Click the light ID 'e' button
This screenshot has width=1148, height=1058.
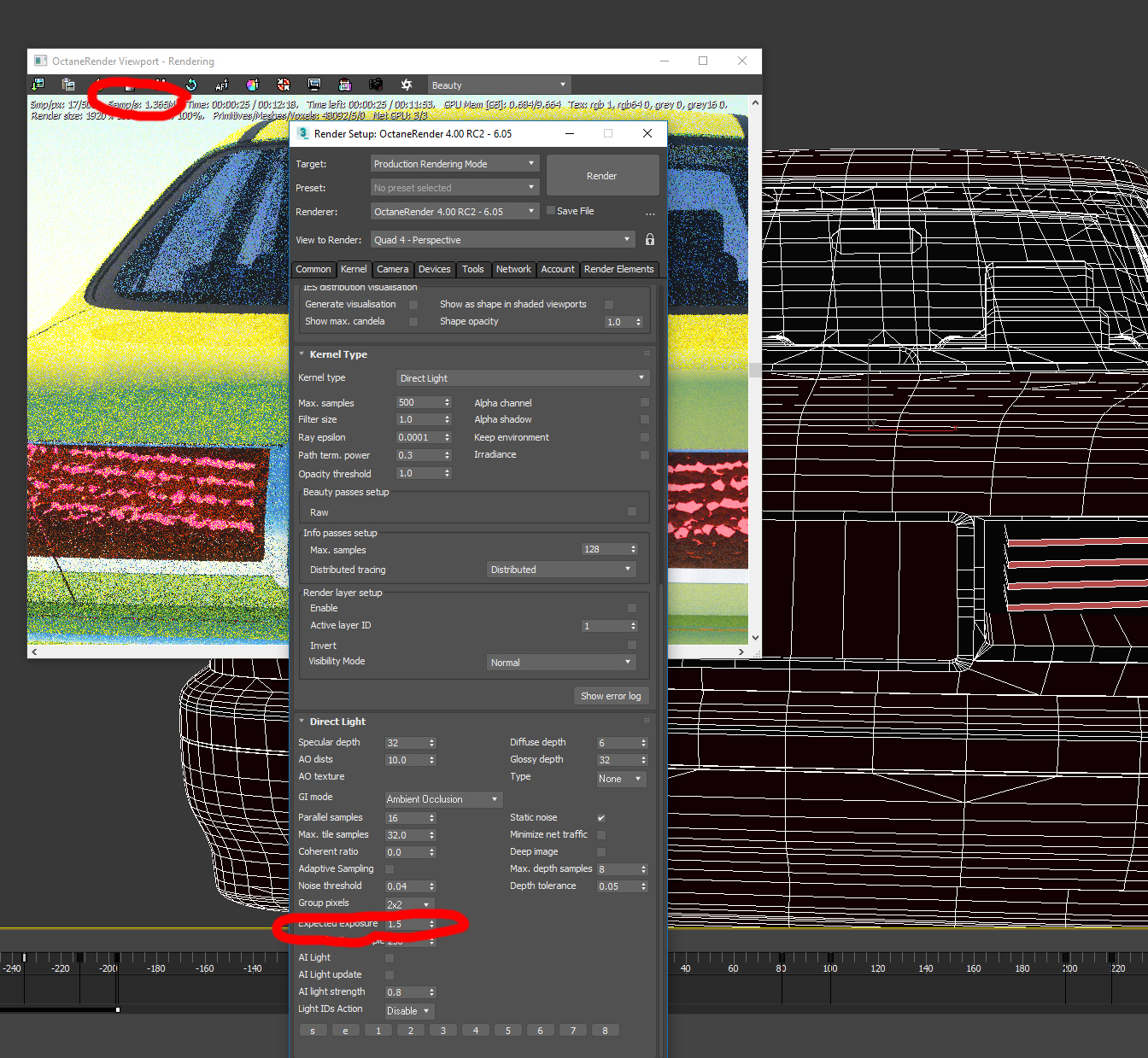tap(345, 1031)
